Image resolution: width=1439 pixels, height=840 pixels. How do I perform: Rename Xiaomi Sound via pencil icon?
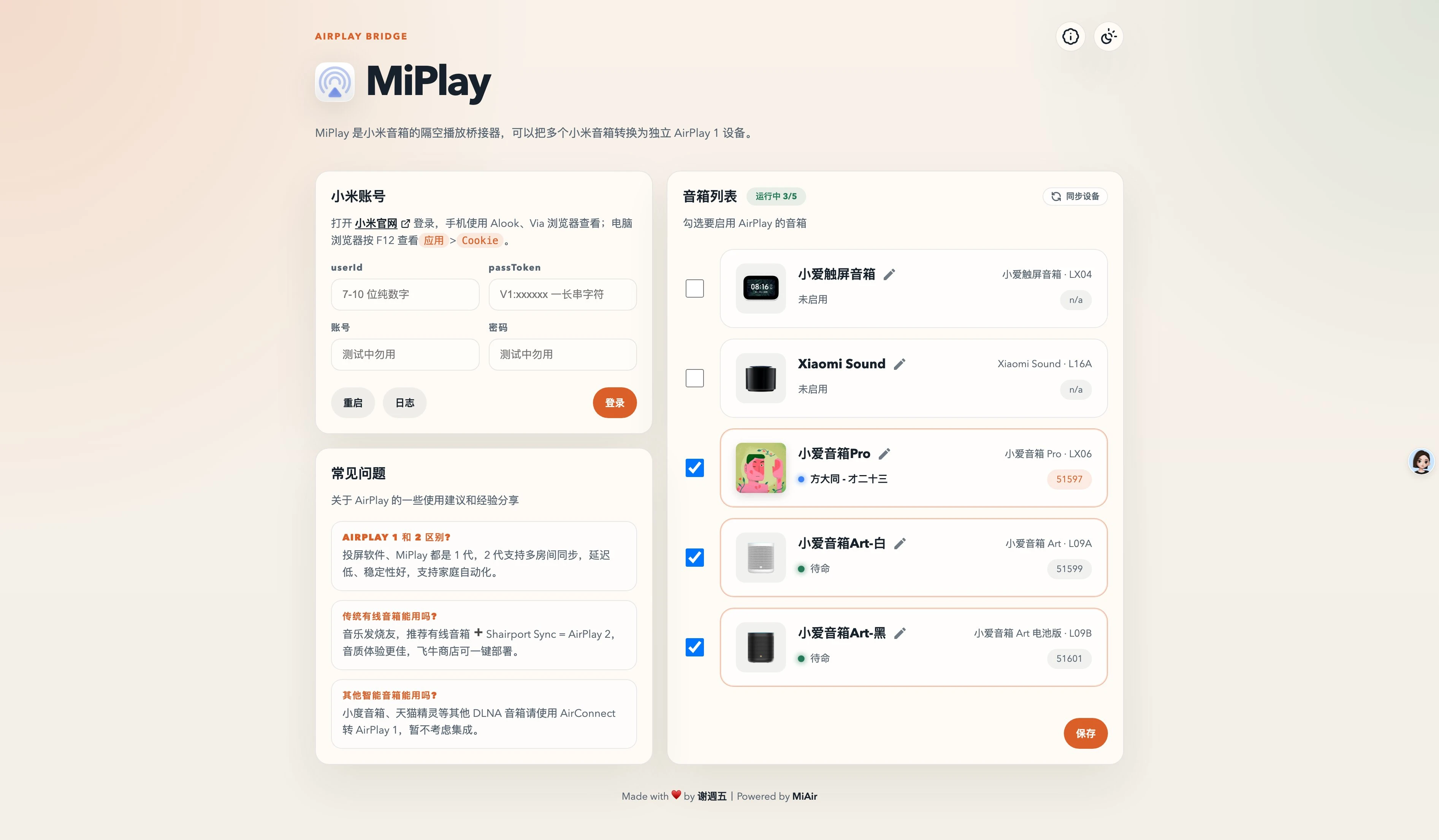[899, 365]
